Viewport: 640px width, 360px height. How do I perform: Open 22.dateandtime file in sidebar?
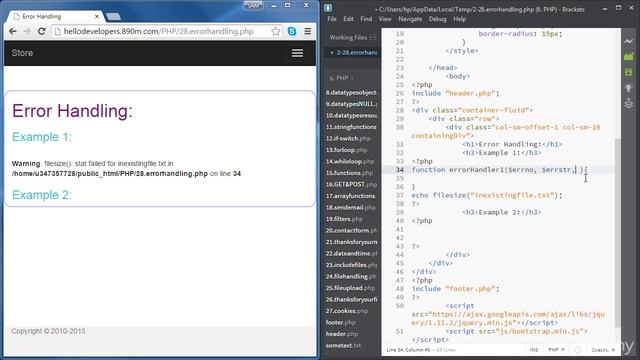click(x=351, y=253)
